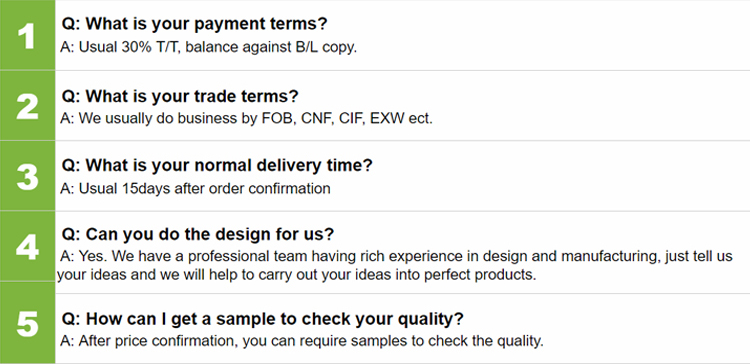The image size is (750, 364).
Task: Select the normal delivery time question
Action: click(217, 165)
